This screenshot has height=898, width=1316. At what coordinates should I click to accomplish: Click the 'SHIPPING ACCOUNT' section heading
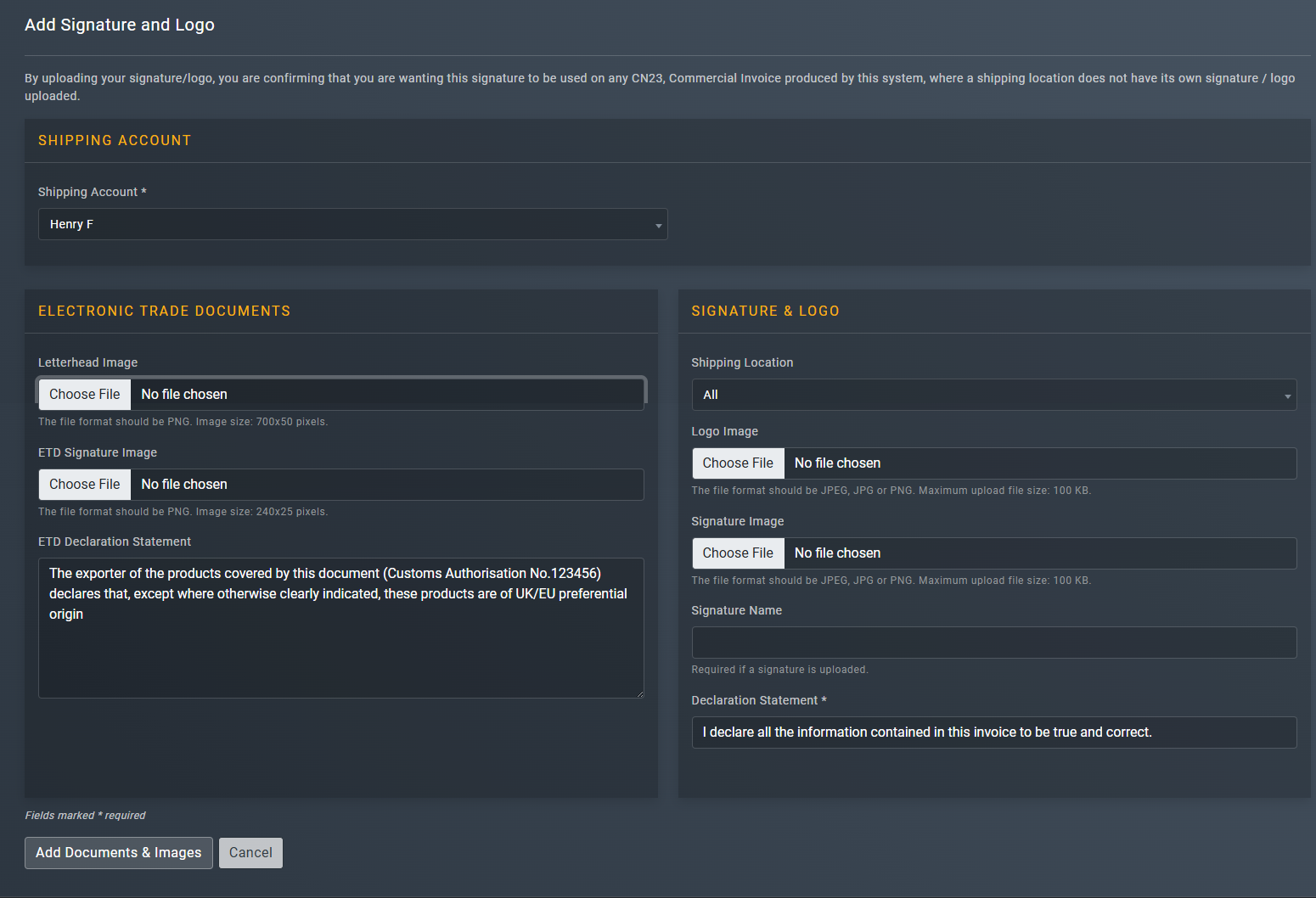[x=115, y=140]
